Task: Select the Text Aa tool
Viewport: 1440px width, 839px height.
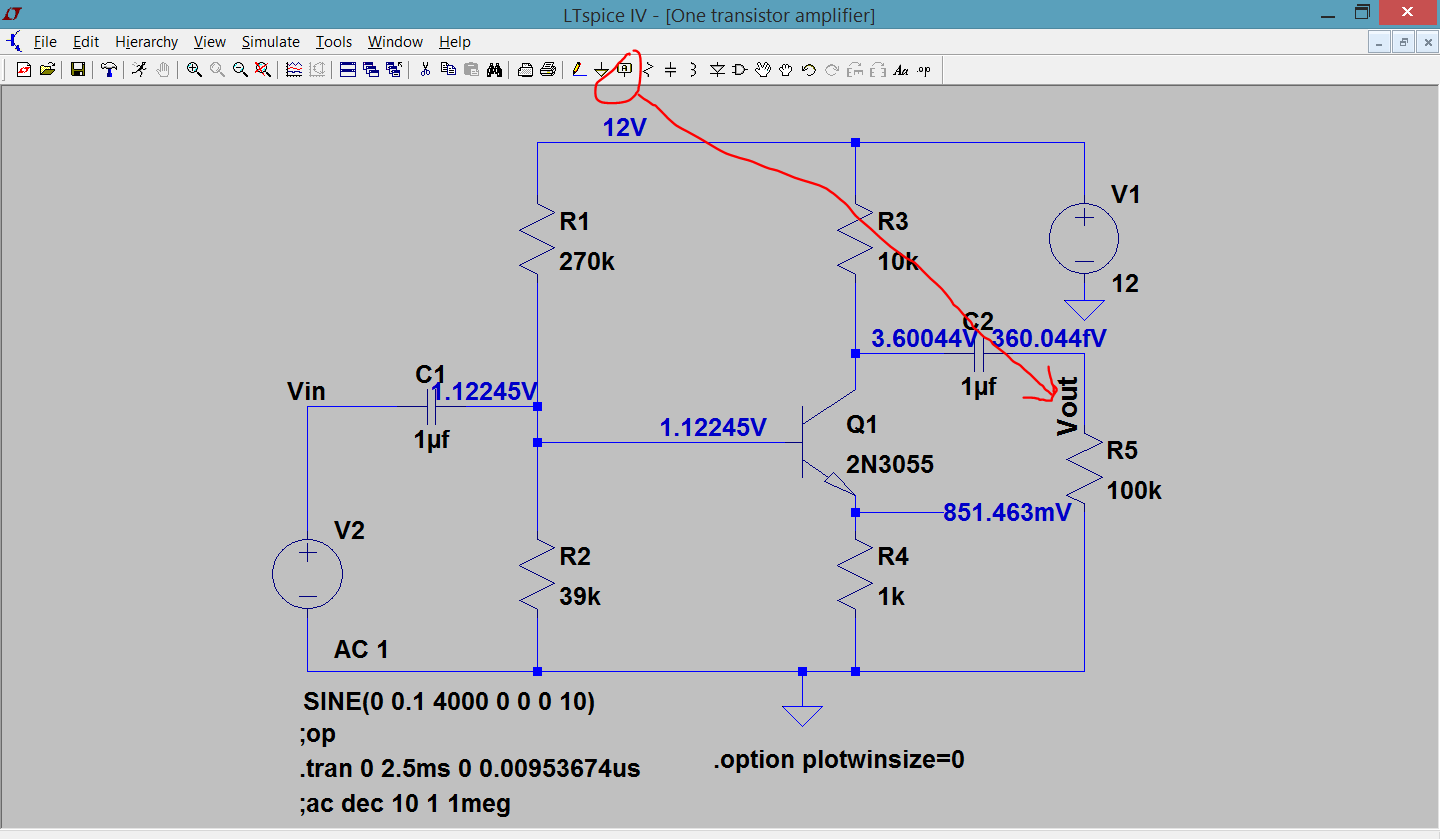Action: coord(901,70)
